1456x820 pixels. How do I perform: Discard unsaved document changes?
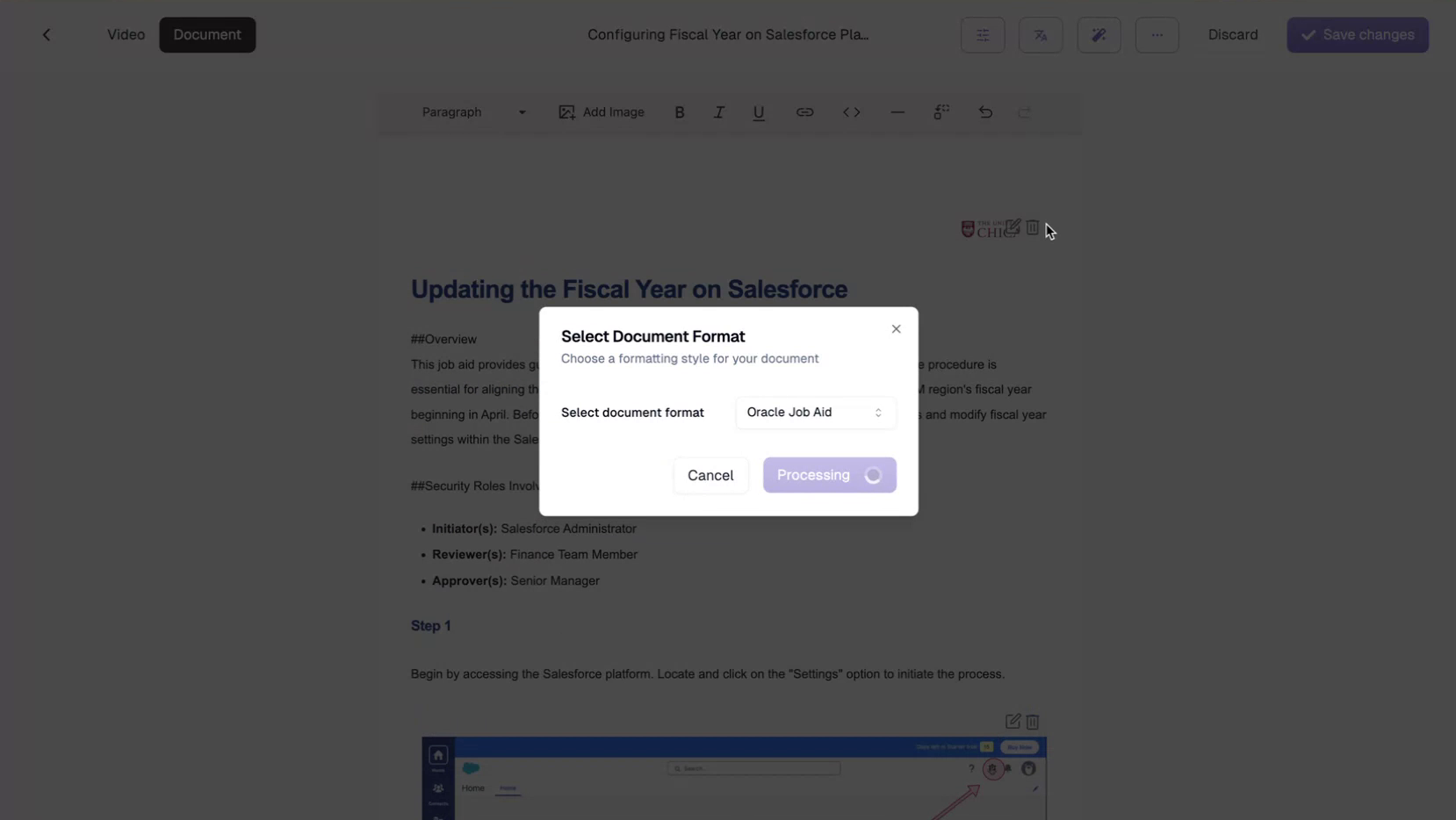click(x=1233, y=34)
